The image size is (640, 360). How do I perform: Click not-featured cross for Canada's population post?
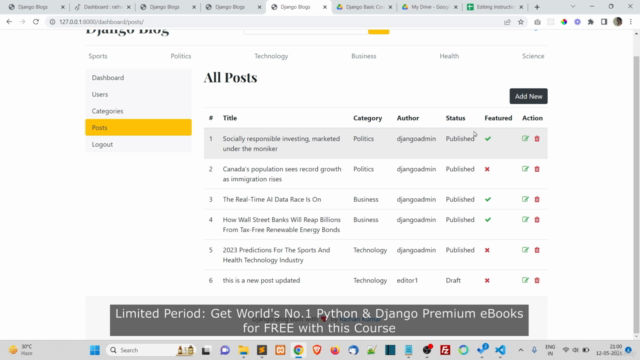click(x=487, y=169)
